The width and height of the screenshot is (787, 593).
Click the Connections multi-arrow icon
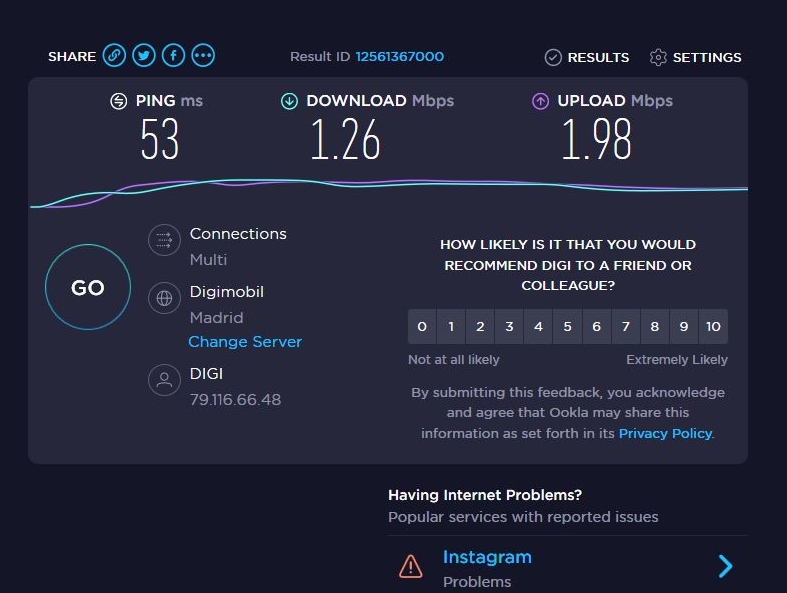162,240
